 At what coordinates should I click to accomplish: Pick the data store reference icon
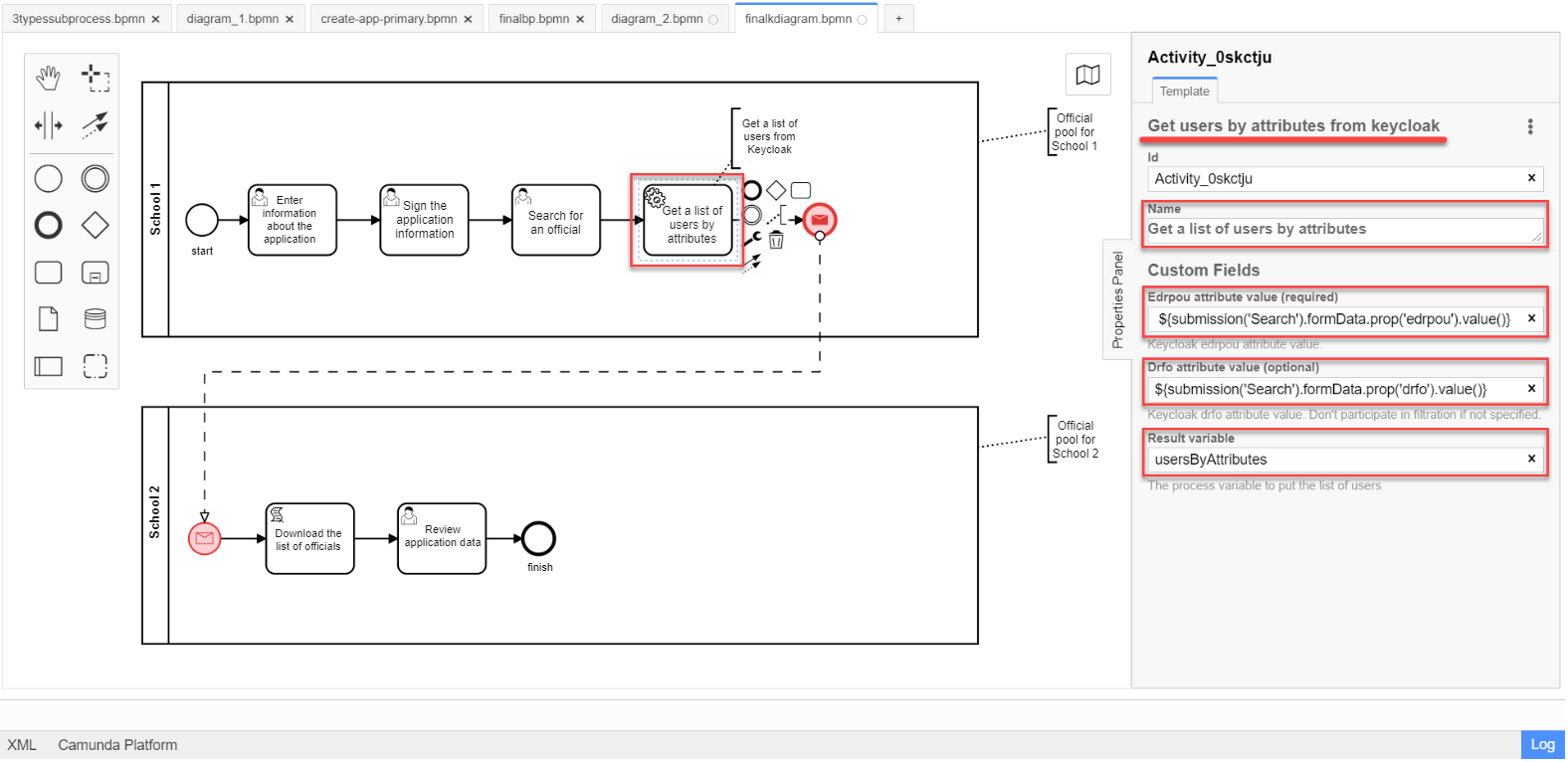point(96,319)
